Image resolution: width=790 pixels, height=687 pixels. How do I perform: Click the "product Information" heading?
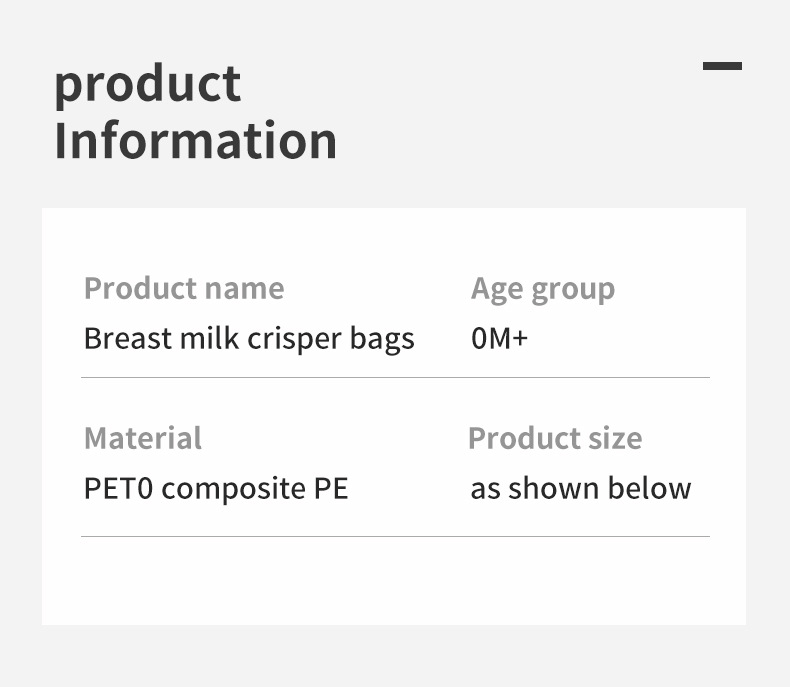pyautogui.click(x=195, y=111)
